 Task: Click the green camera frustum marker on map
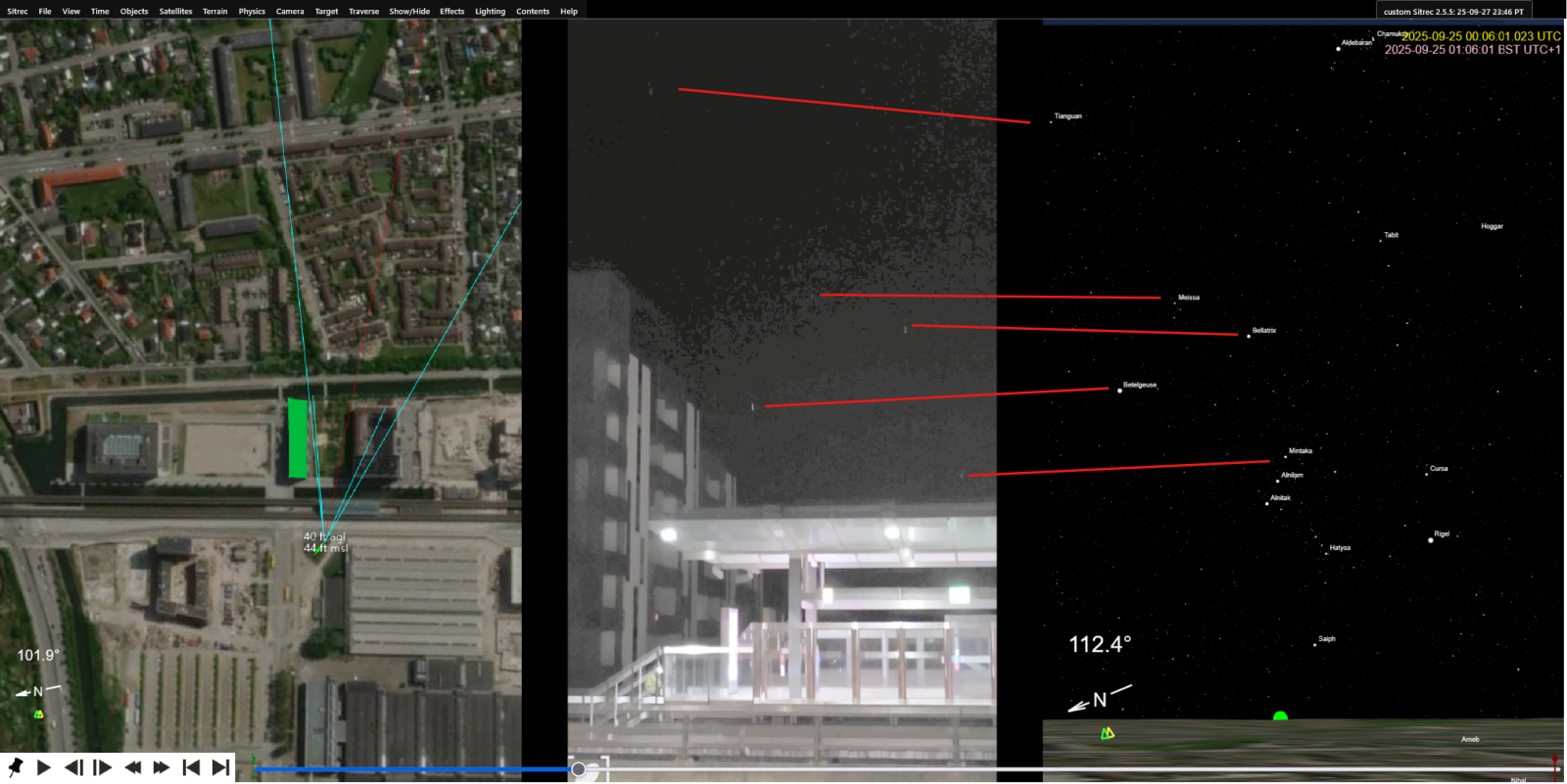coord(298,438)
